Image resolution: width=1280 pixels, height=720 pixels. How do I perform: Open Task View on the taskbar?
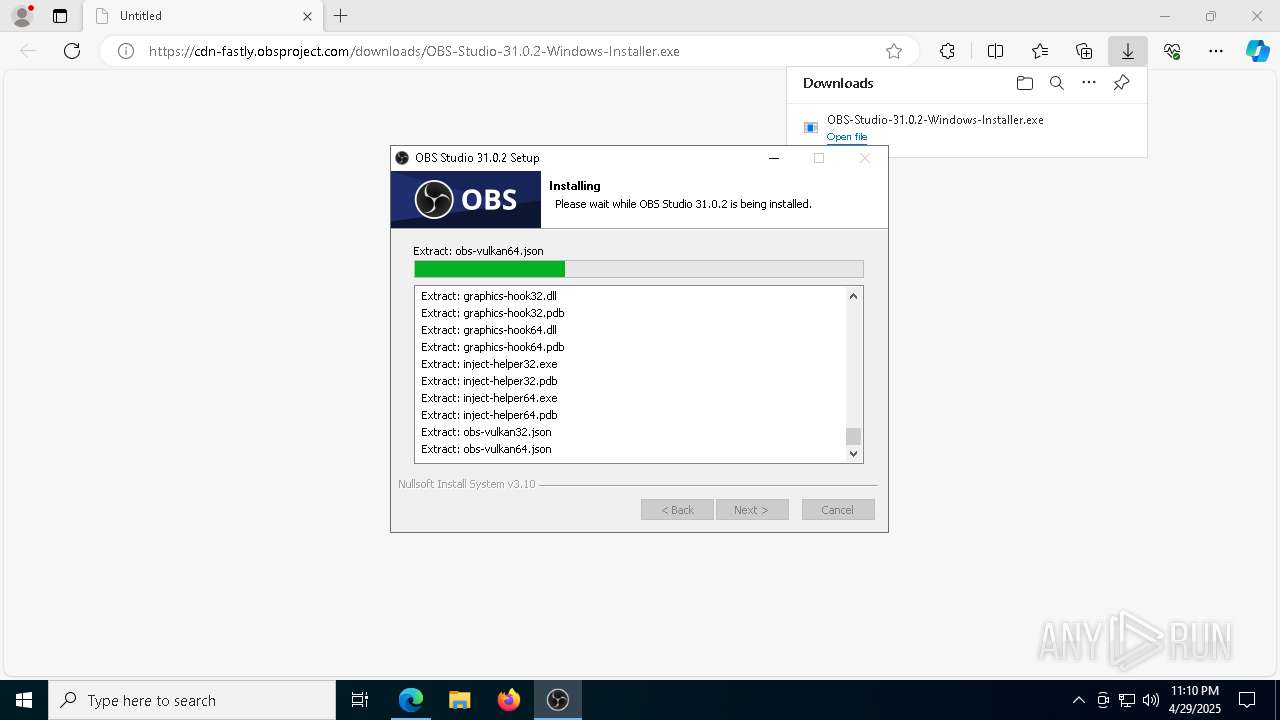point(360,700)
